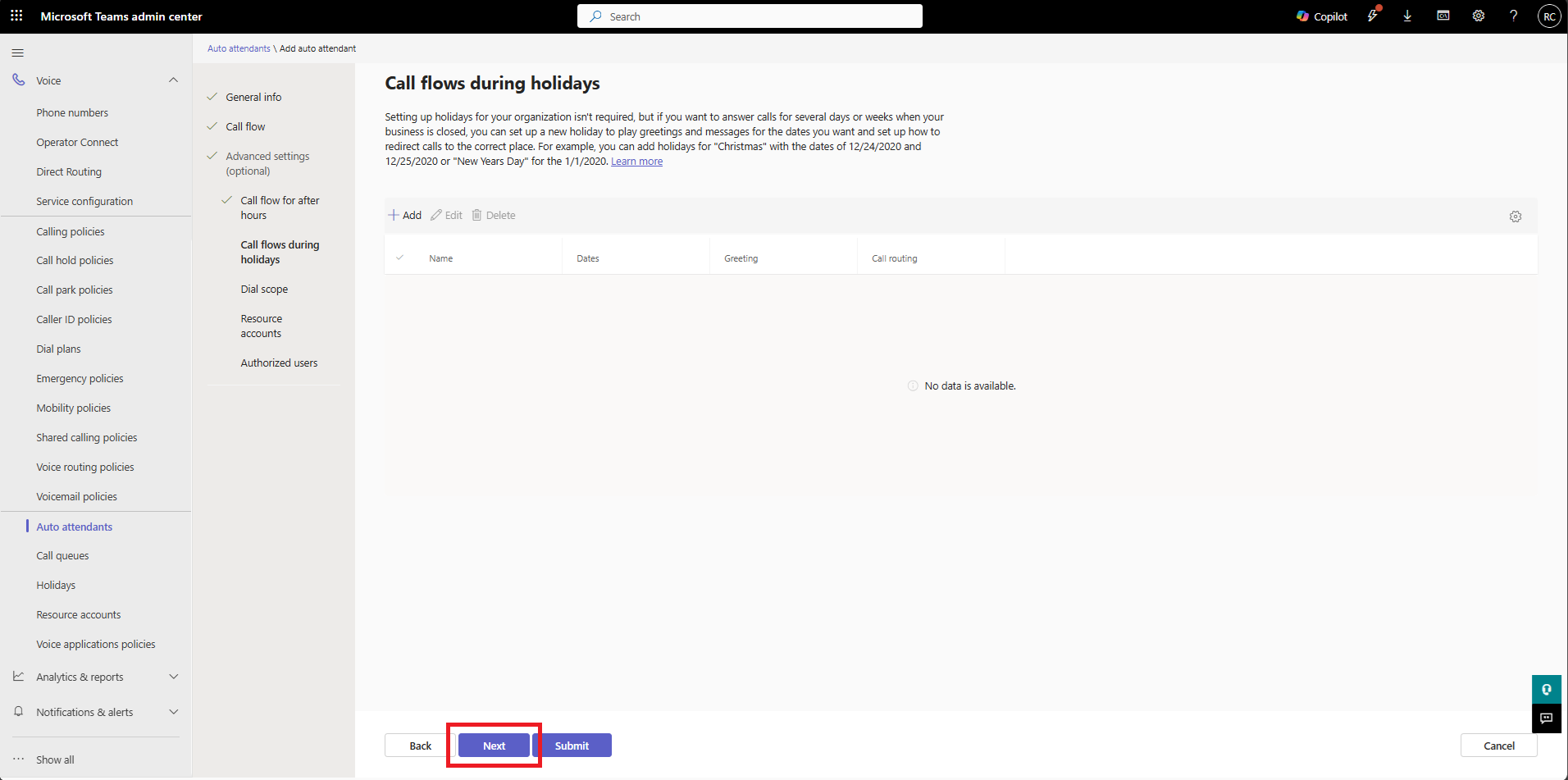Open Call queues in sidebar

pos(62,556)
